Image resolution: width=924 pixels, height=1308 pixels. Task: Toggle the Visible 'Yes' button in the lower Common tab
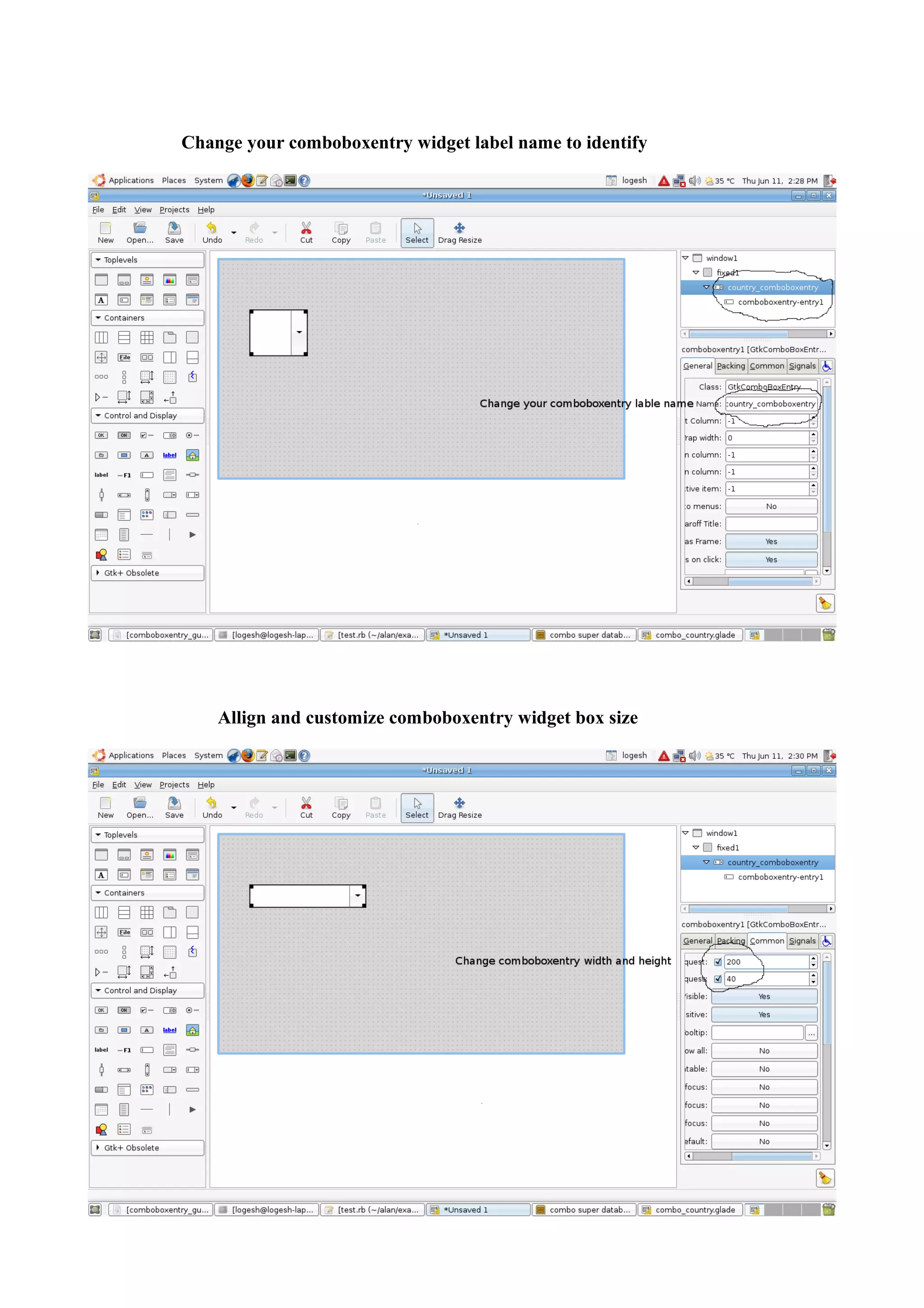[764, 997]
